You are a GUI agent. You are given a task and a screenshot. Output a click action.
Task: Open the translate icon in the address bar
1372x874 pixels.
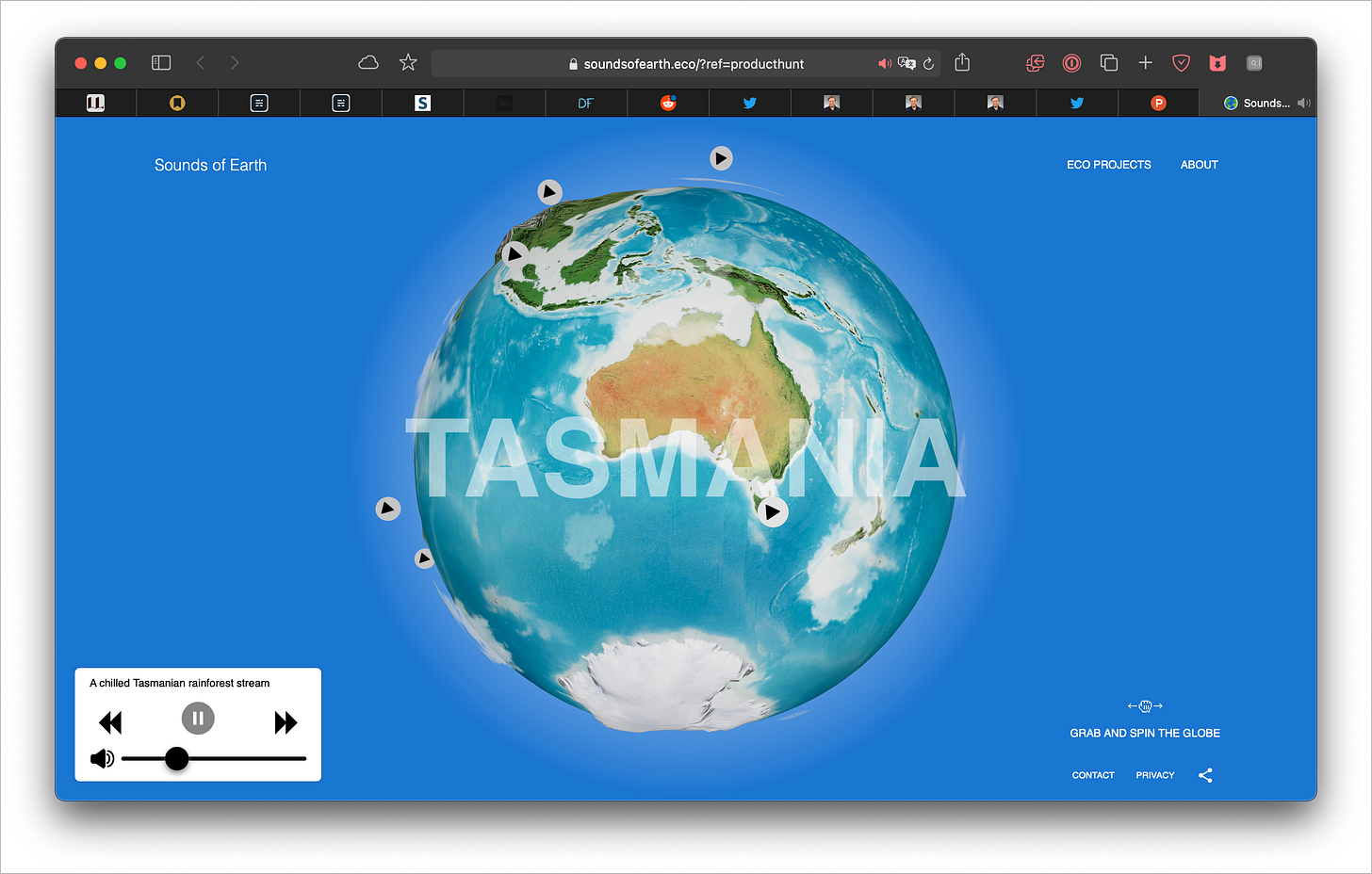pyautogui.click(x=906, y=64)
